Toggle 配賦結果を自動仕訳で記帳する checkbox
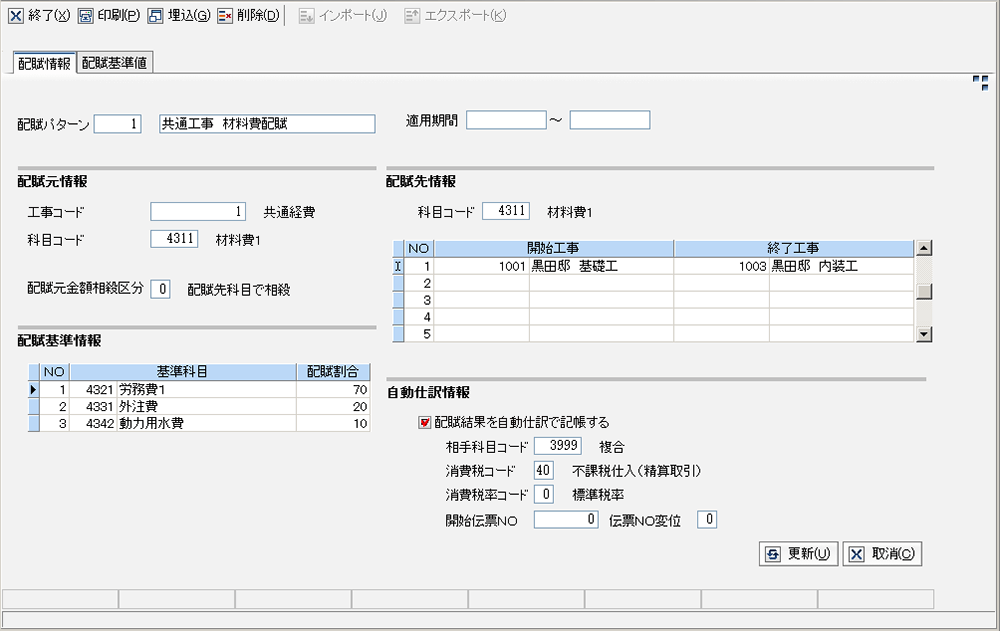 (425, 422)
